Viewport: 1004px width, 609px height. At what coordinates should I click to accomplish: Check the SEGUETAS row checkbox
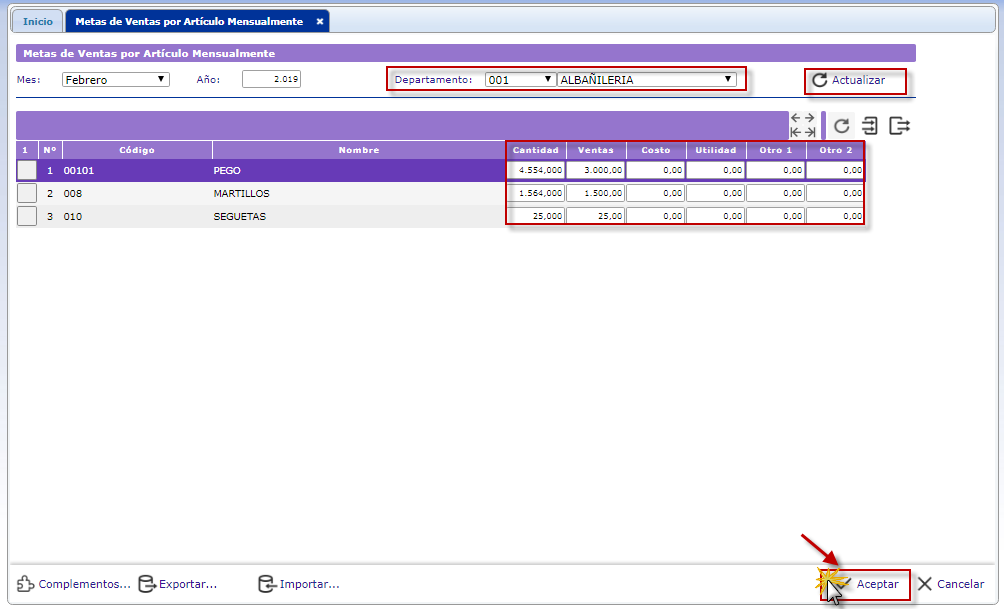27,216
